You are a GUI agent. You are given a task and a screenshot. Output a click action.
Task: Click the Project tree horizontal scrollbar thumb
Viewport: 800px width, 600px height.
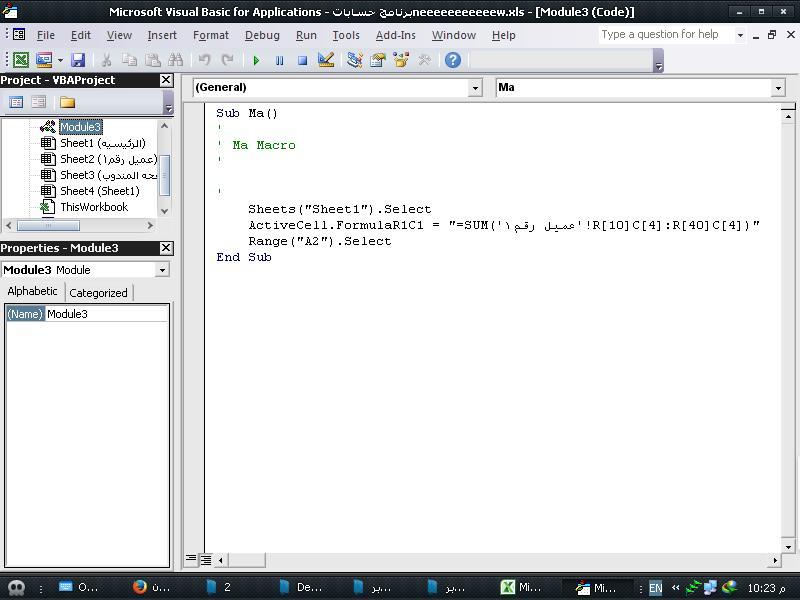coord(48,225)
